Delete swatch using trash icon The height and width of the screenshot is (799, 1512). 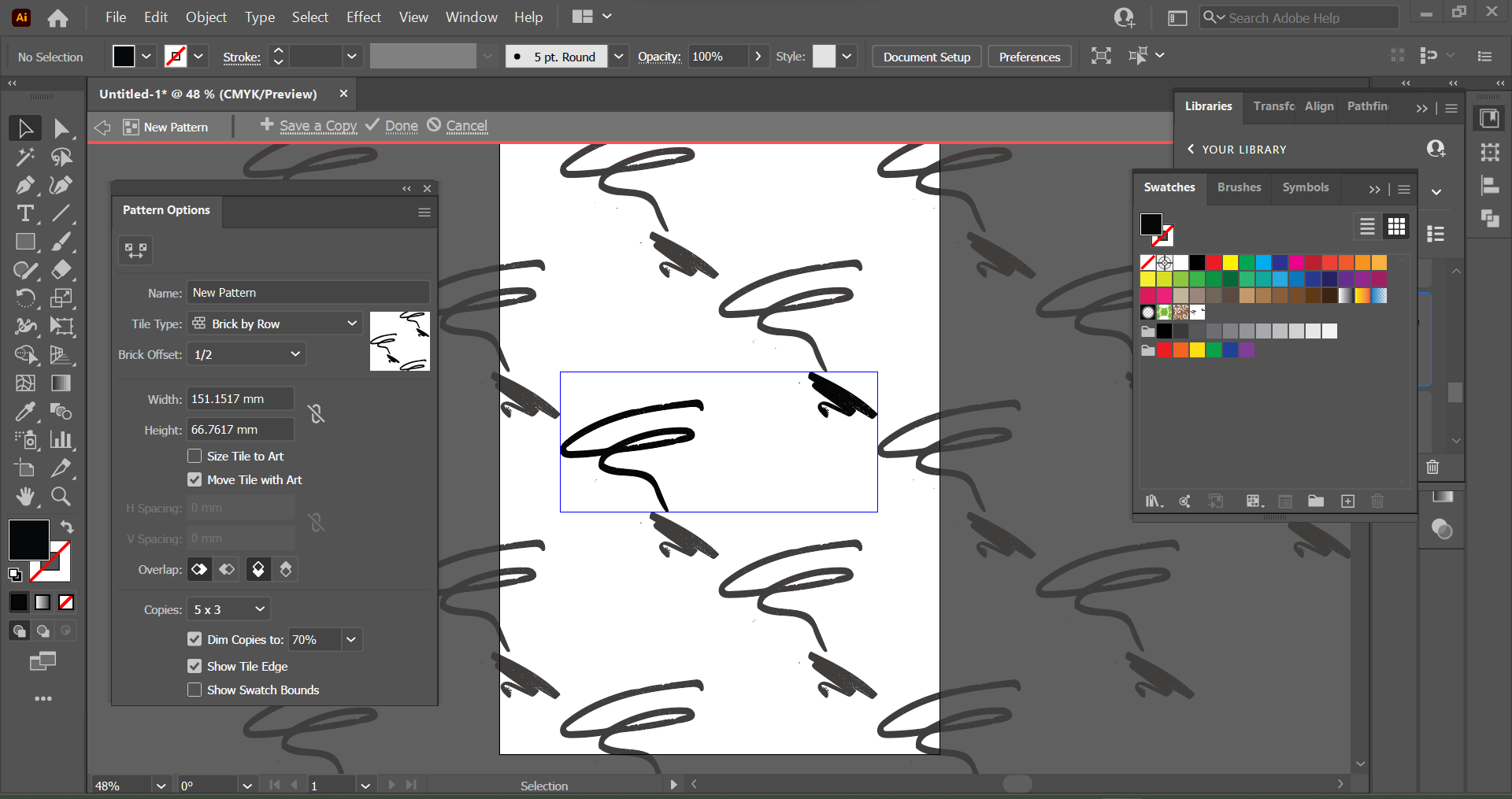click(1377, 501)
